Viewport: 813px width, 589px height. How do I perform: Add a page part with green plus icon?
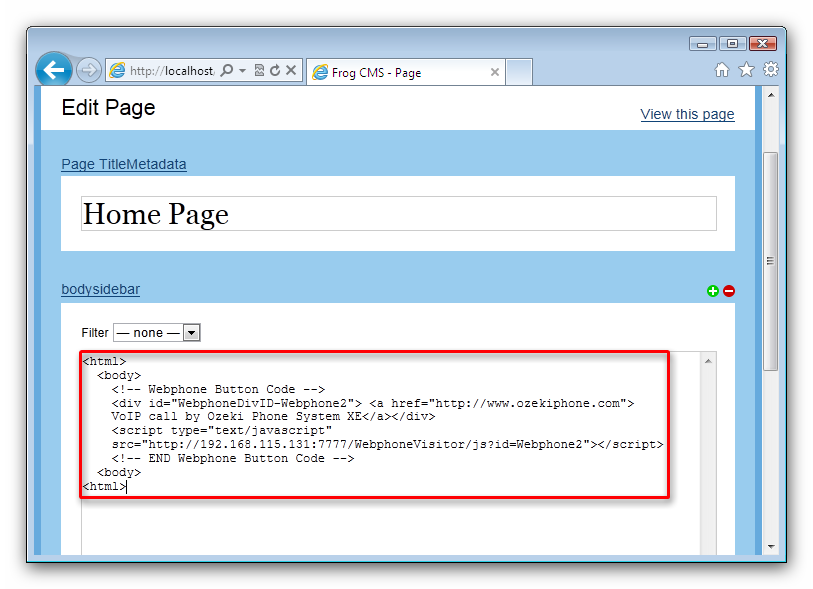click(x=713, y=291)
